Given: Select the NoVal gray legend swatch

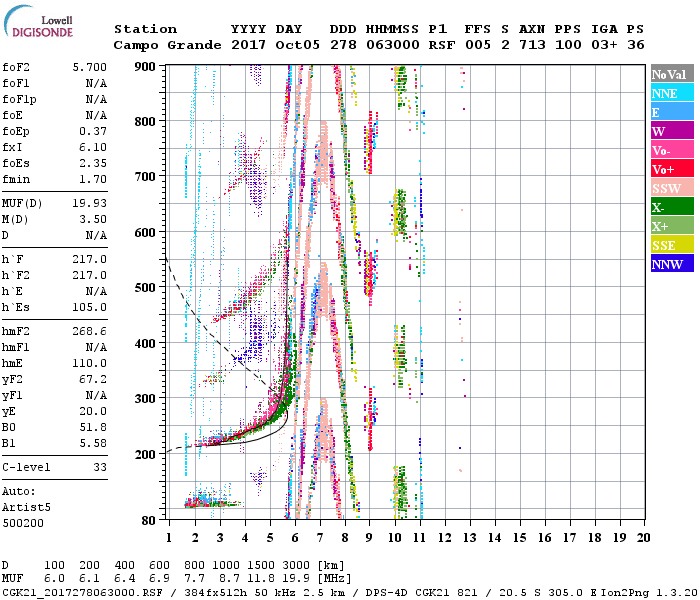Looking at the screenshot, I should (x=672, y=74).
